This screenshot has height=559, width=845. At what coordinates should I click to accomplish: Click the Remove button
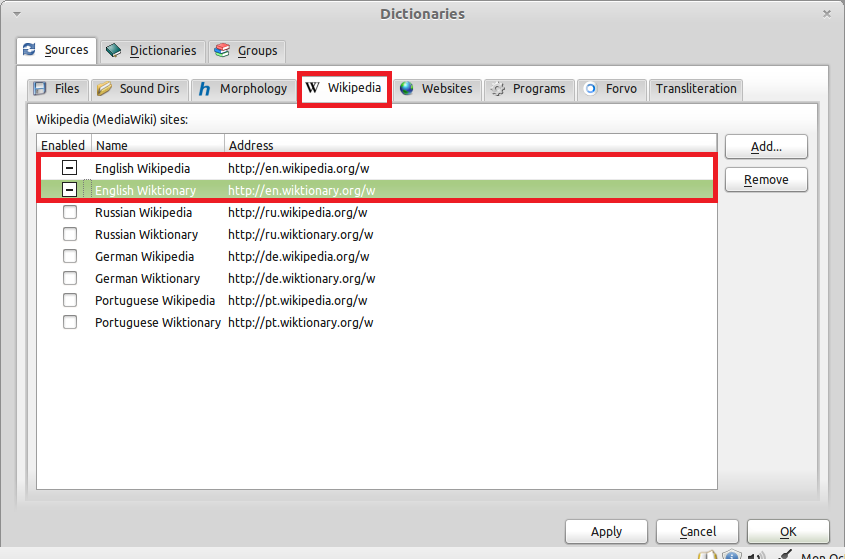pyautogui.click(x=766, y=180)
